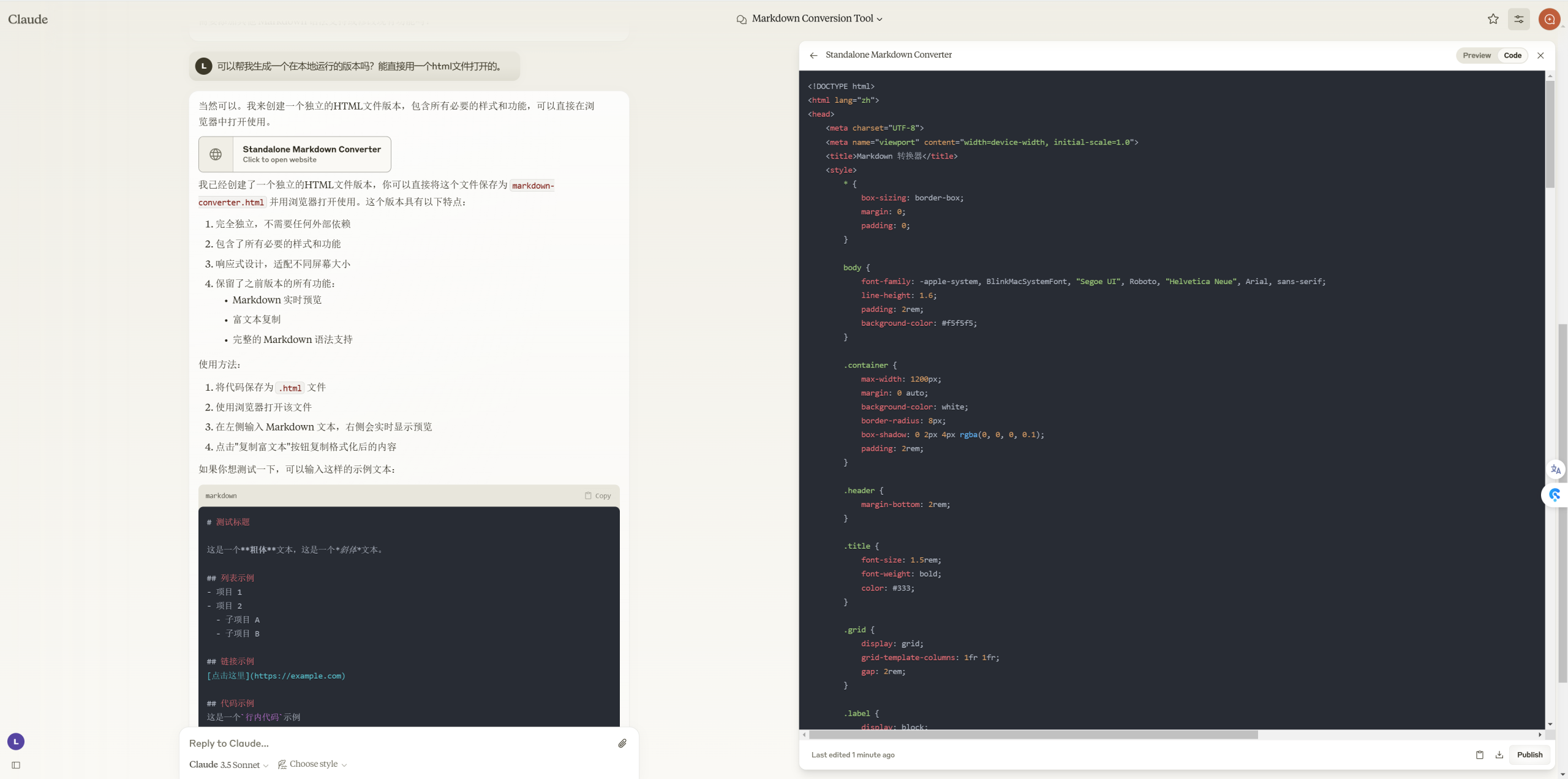This screenshot has width=1568, height=779.
Task: Click the translate floating icon
Action: click(1555, 470)
